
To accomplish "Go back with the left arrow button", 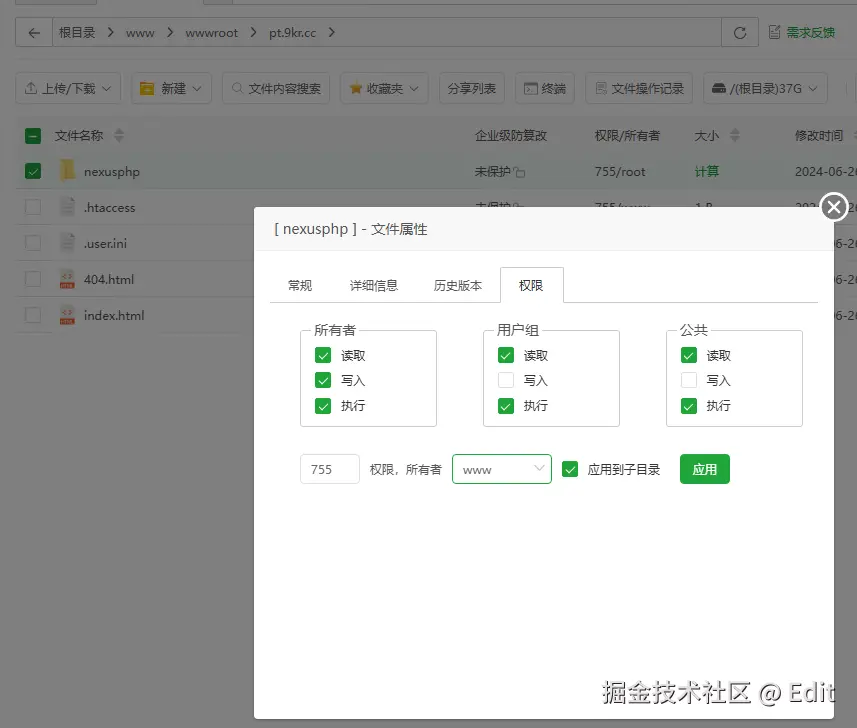I will pyautogui.click(x=34, y=33).
